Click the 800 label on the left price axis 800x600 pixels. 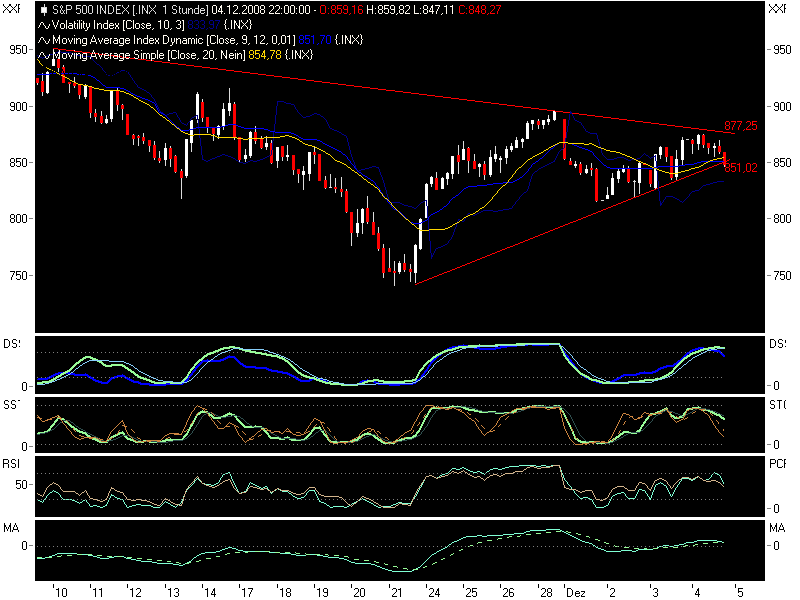tap(18, 219)
